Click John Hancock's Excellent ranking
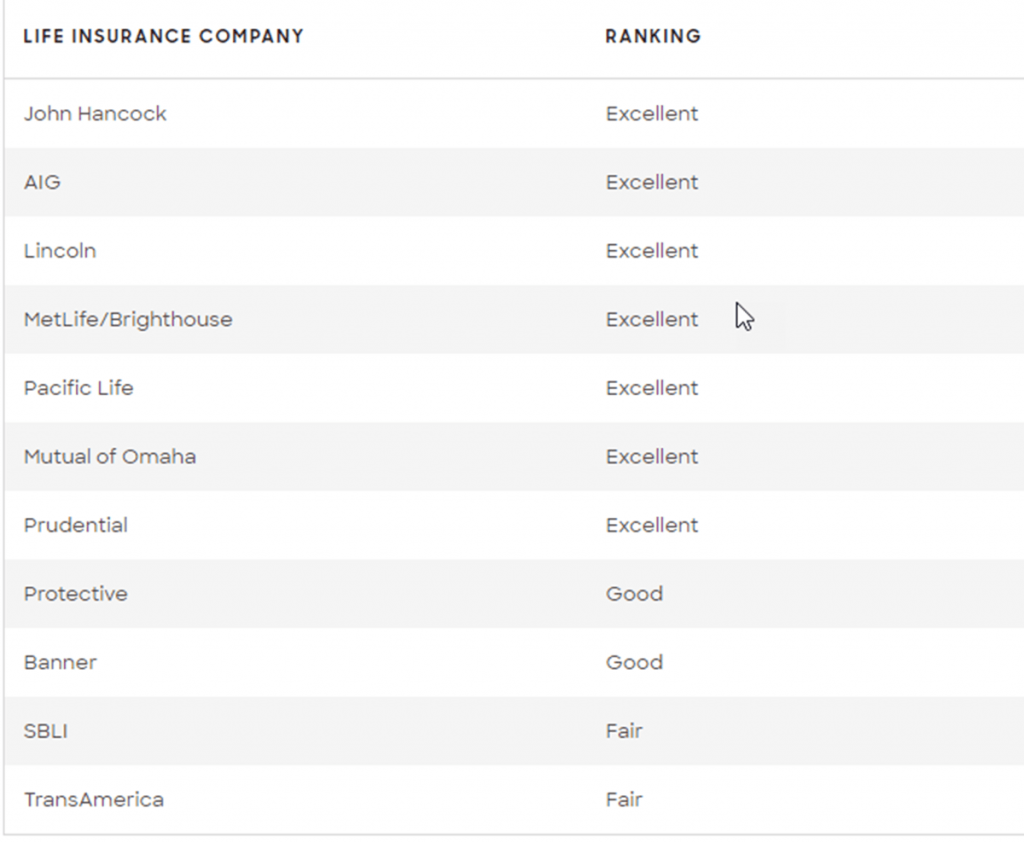This screenshot has height=843, width=1024. 652,114
